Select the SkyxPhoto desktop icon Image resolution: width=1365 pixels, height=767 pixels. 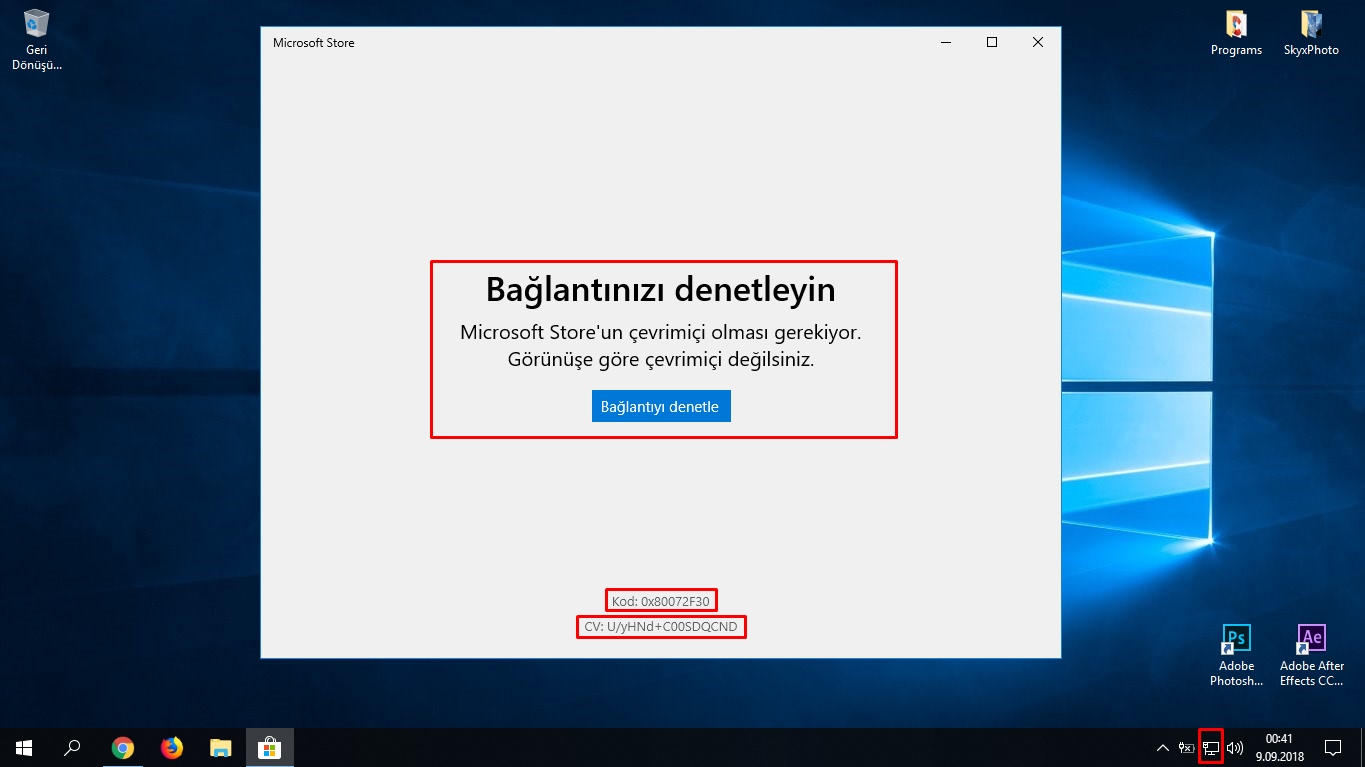pyautogui.click(x=1312, y=33)
